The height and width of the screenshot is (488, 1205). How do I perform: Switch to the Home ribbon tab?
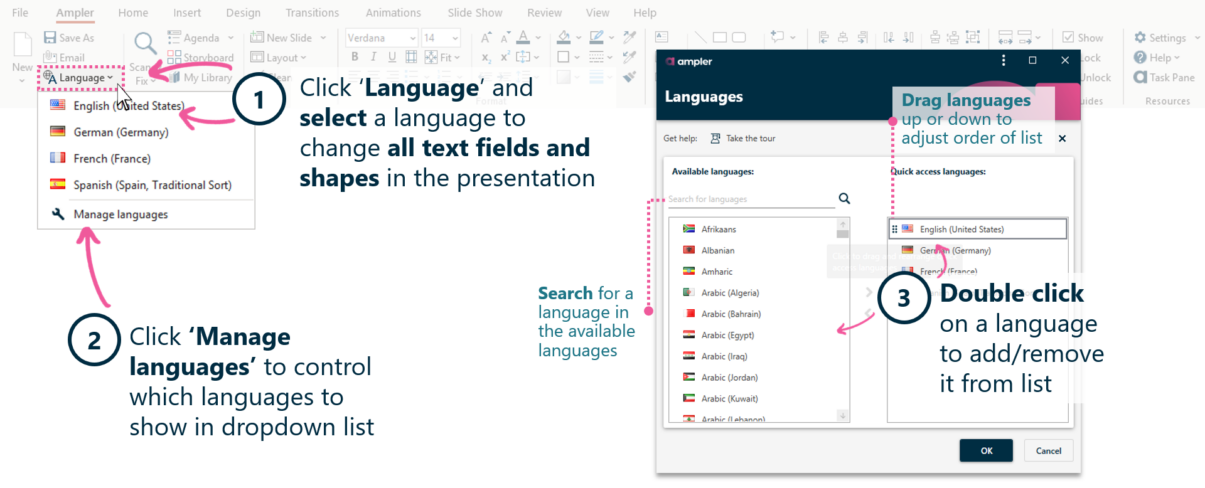(133, 13)
